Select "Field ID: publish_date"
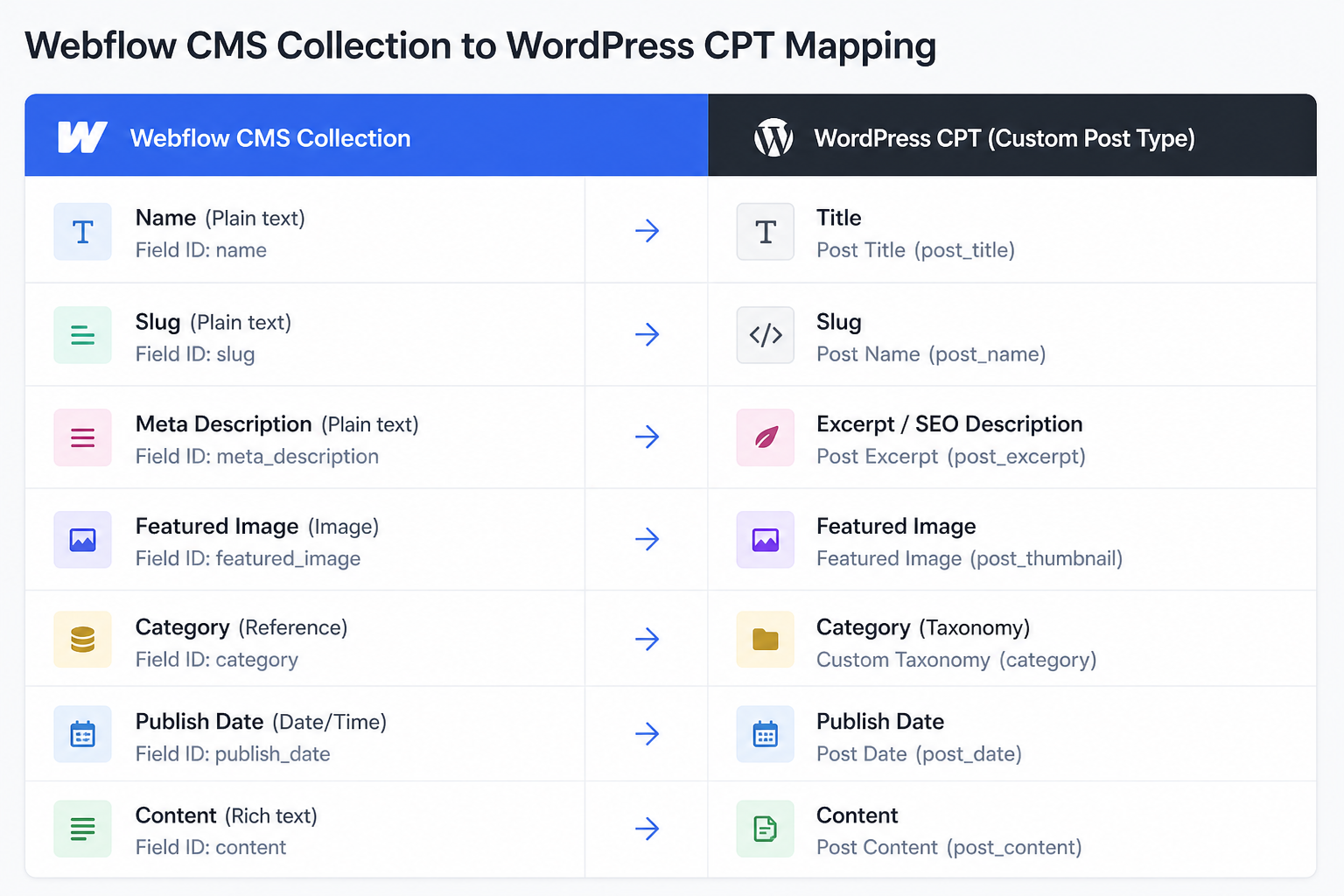The height and width of the screenshot is (896, 1344). 233,754
